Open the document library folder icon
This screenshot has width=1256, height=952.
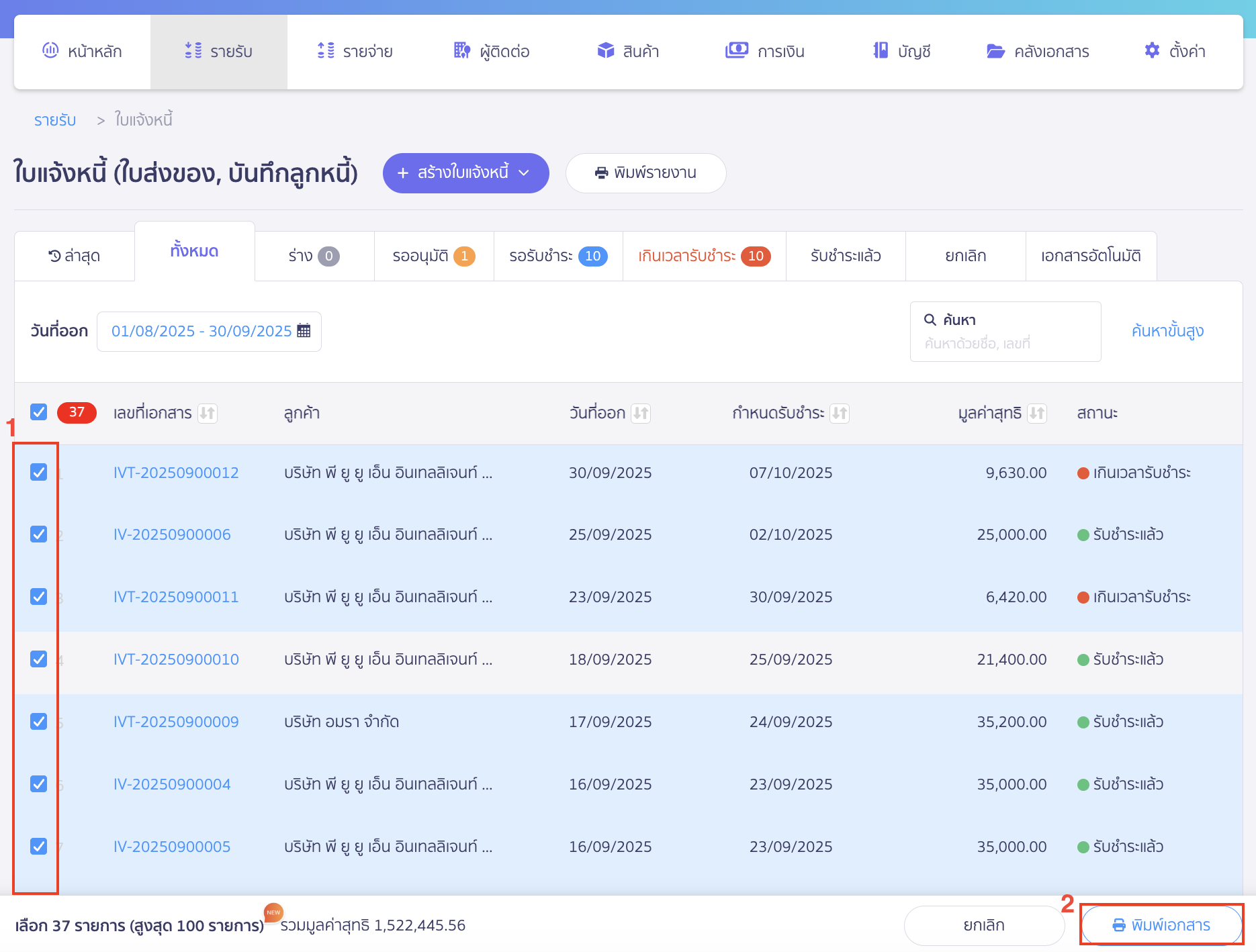tap(995, 51)
